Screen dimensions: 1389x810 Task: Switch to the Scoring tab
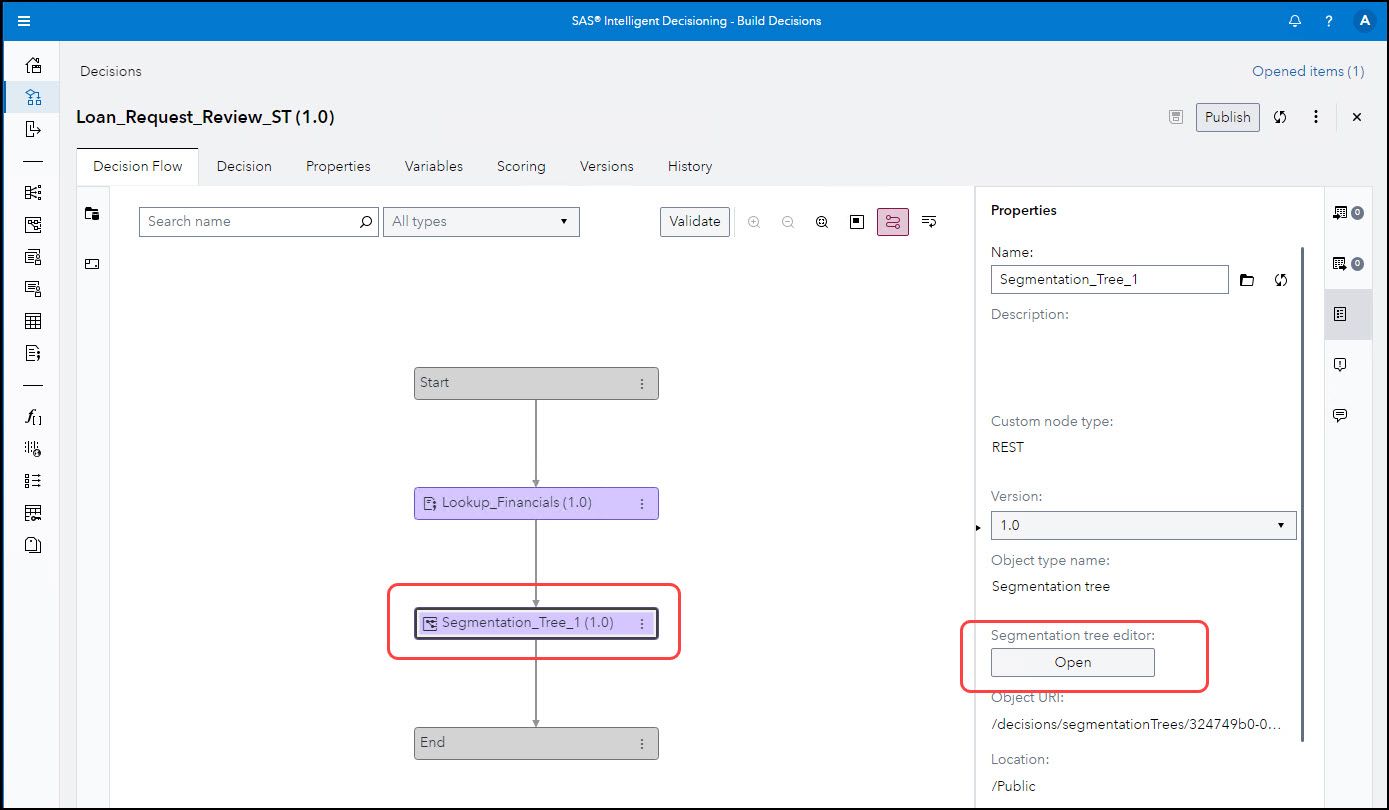(521, 166)
